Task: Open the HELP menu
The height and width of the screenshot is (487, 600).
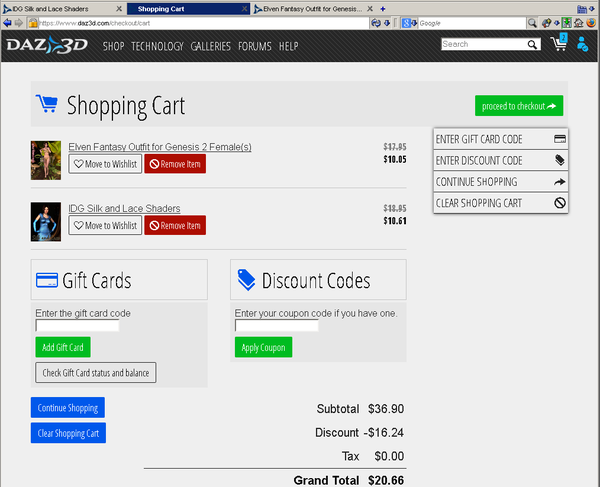Action: pyautogui.click(x=289, y=46)
